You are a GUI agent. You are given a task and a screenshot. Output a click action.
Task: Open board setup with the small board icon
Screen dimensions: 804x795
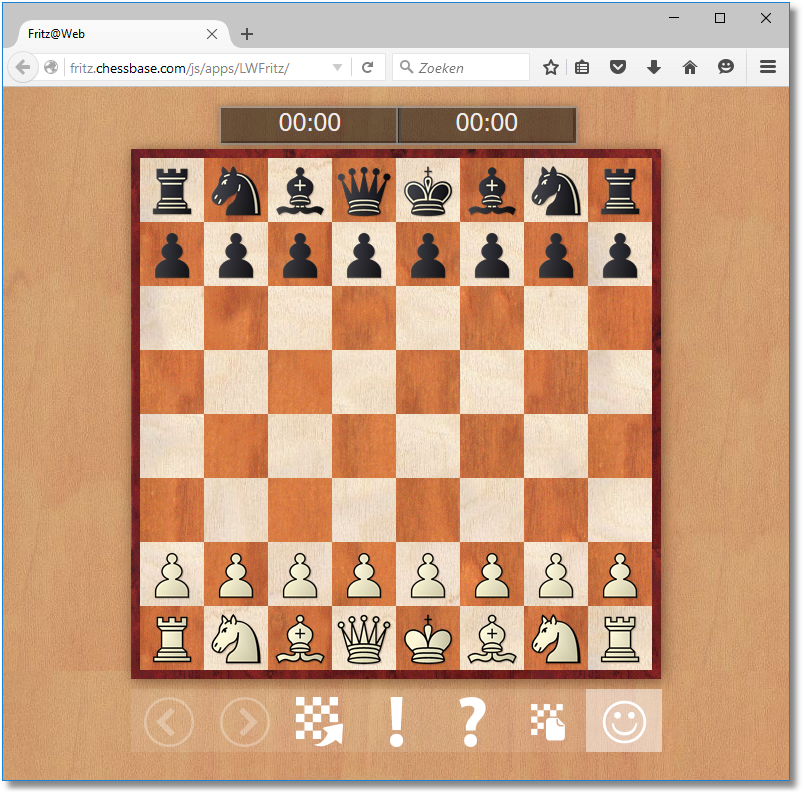(x=548, y=720)
